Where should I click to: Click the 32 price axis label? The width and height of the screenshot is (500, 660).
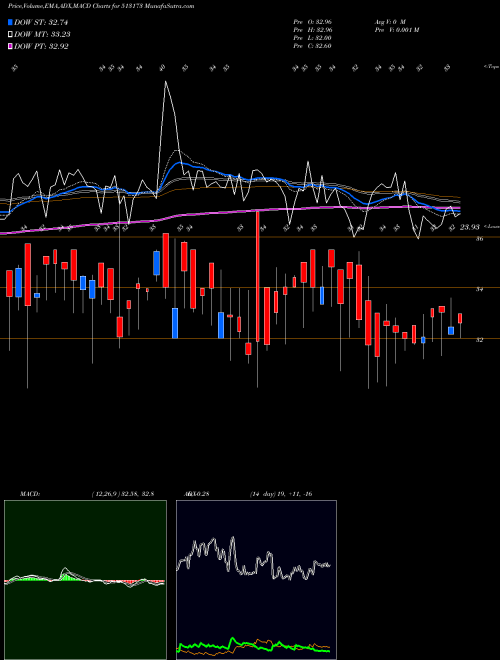tap(479, 340)
